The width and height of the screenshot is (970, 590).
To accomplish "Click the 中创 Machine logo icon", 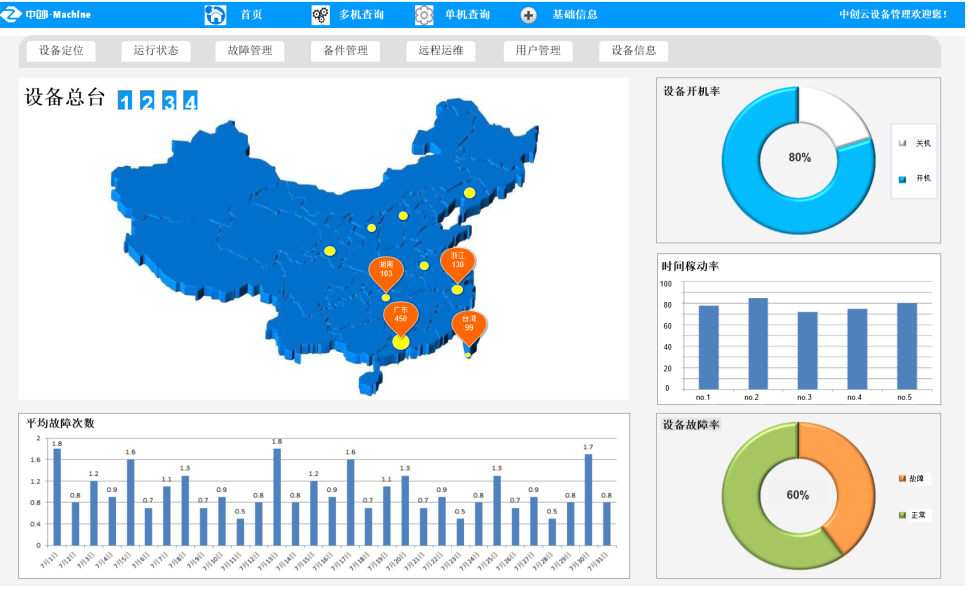I will tap(12, 14).
